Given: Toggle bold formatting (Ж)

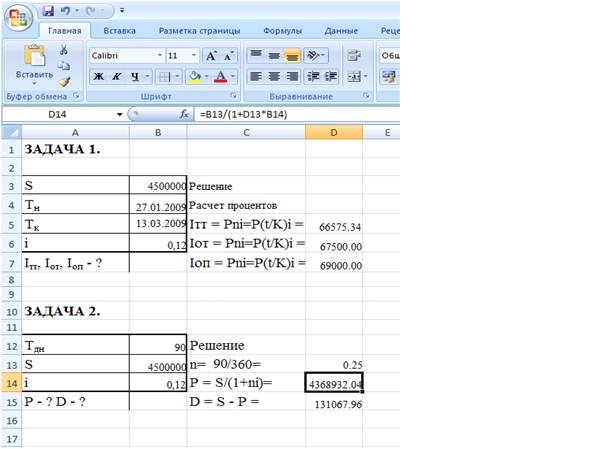Looking at the screenshot, I should pyautogui.click(x=98, y=76).
